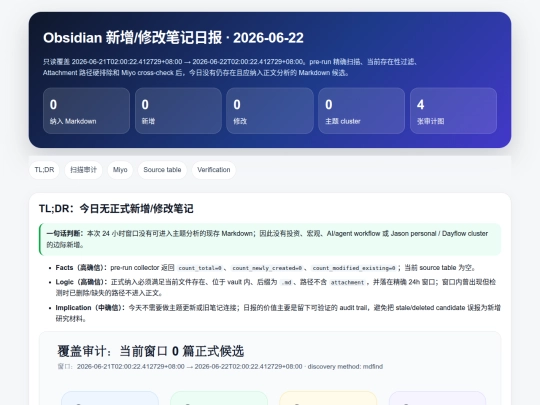Click the 张审计图 stat card showing 4
This screenshot has height=405, width=540.
pyautogui.click(x=453, y=111)
